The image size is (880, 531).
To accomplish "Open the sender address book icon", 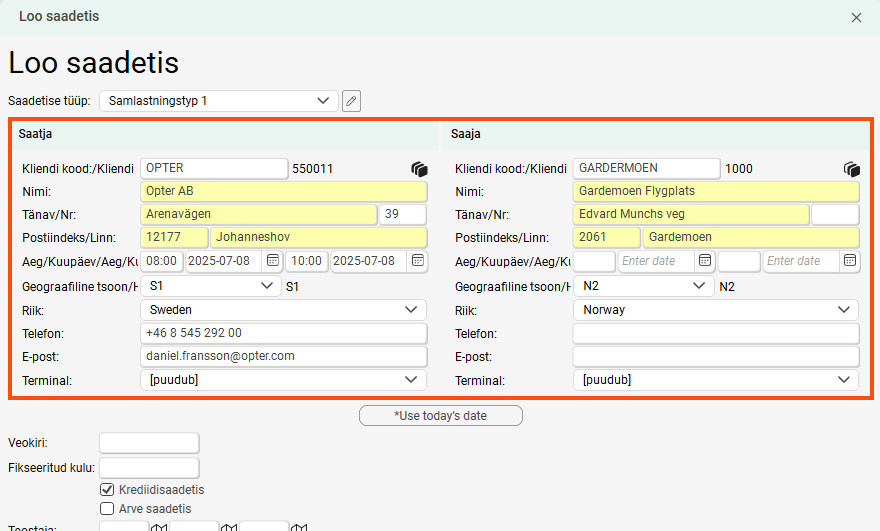I will (x=419, y=169).
